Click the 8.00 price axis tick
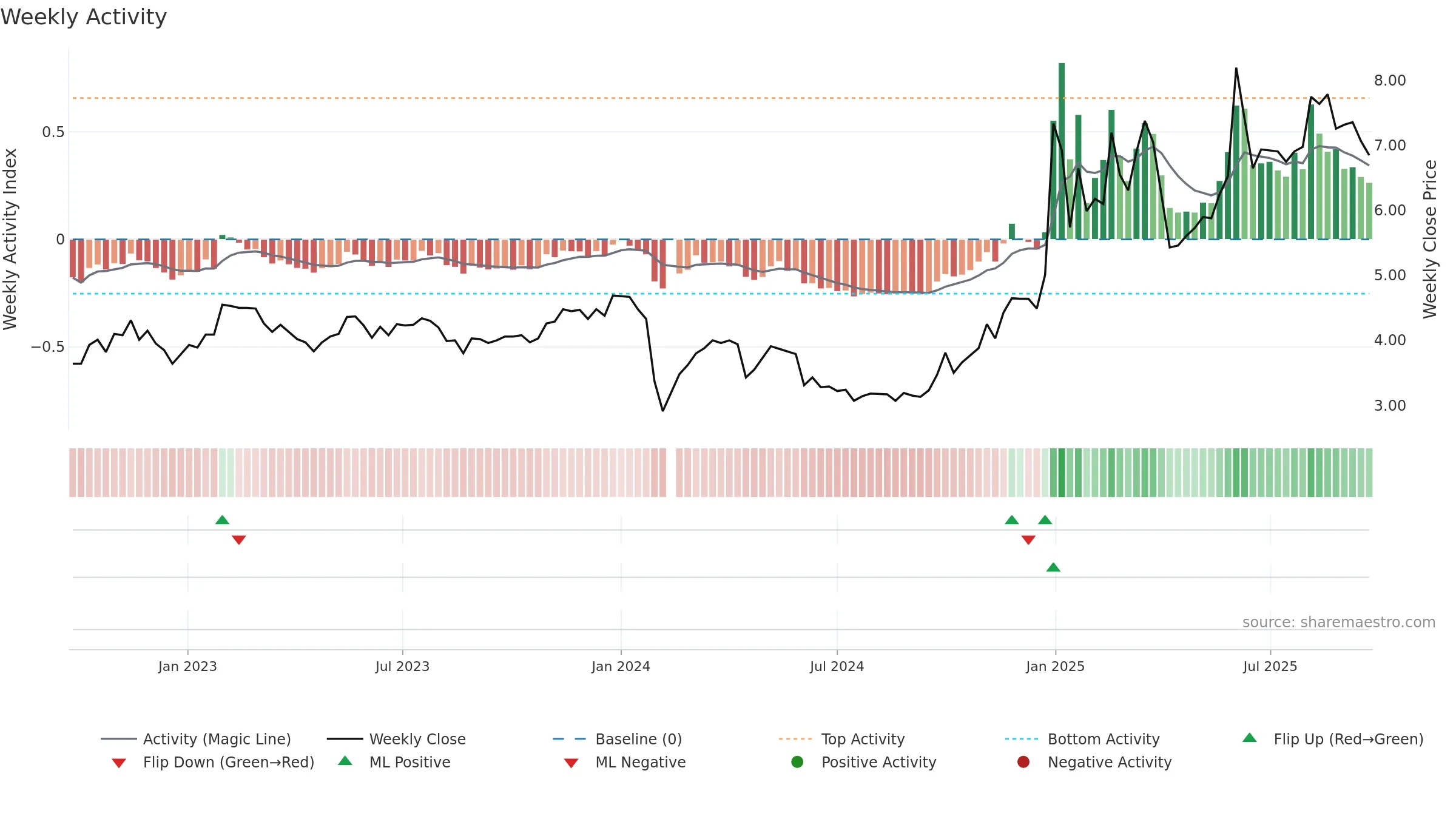This screenshot has height=819, width=1456. click(x=1390, y=81)
